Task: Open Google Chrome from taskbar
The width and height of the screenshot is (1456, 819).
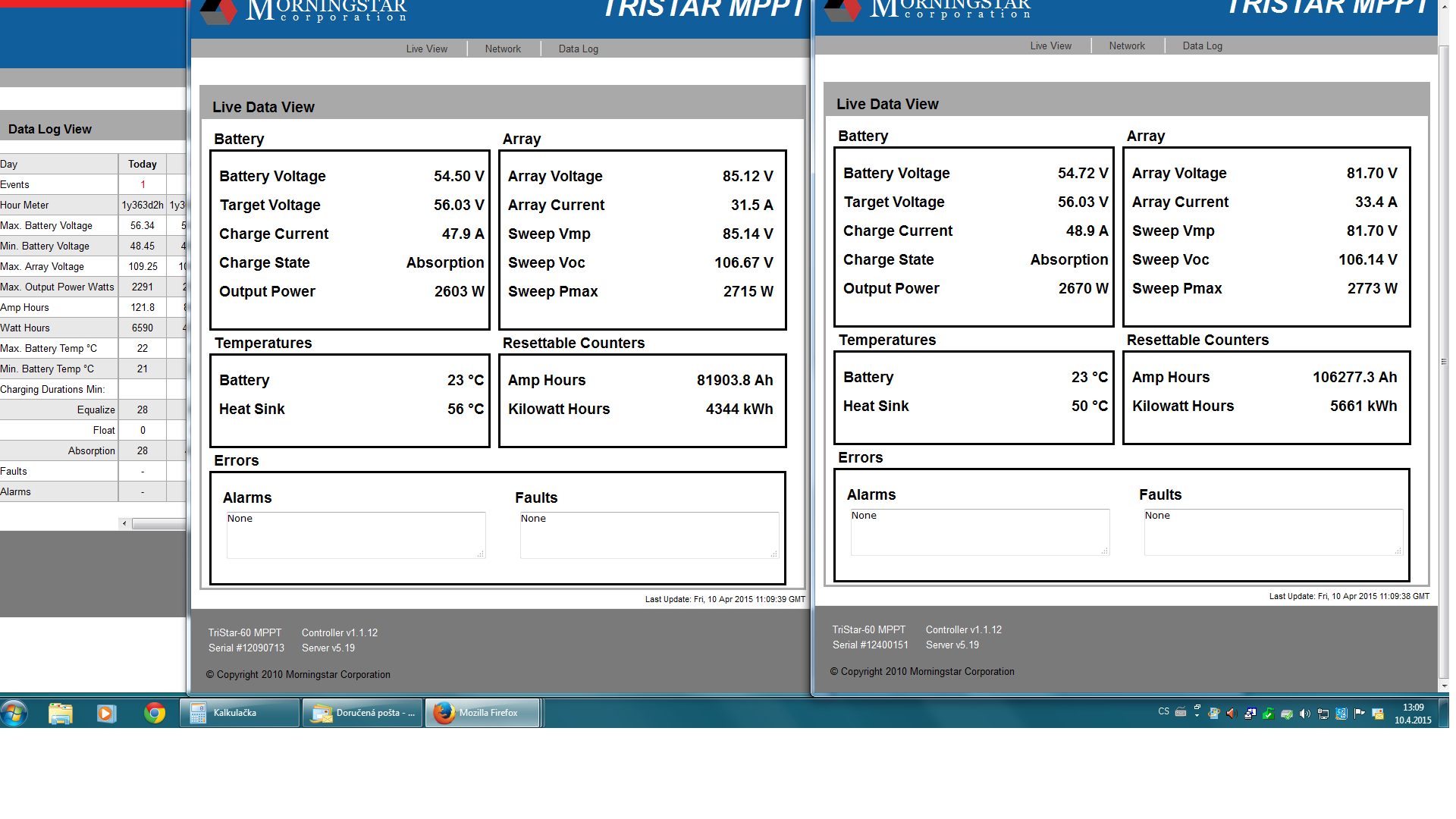Action: pos(155,713)
